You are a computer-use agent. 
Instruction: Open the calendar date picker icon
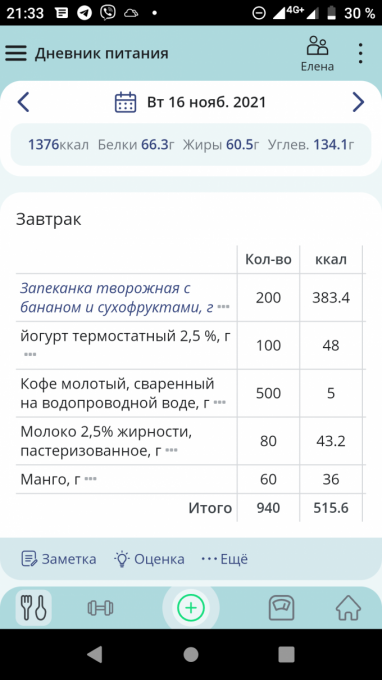pyautogui.click(x=125, y=102)
